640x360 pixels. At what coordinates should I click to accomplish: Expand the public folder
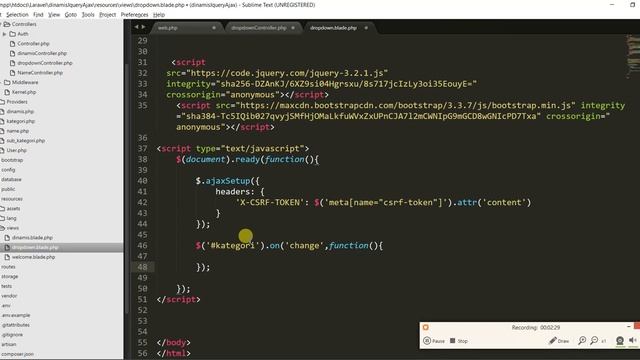tap(8, 189)
